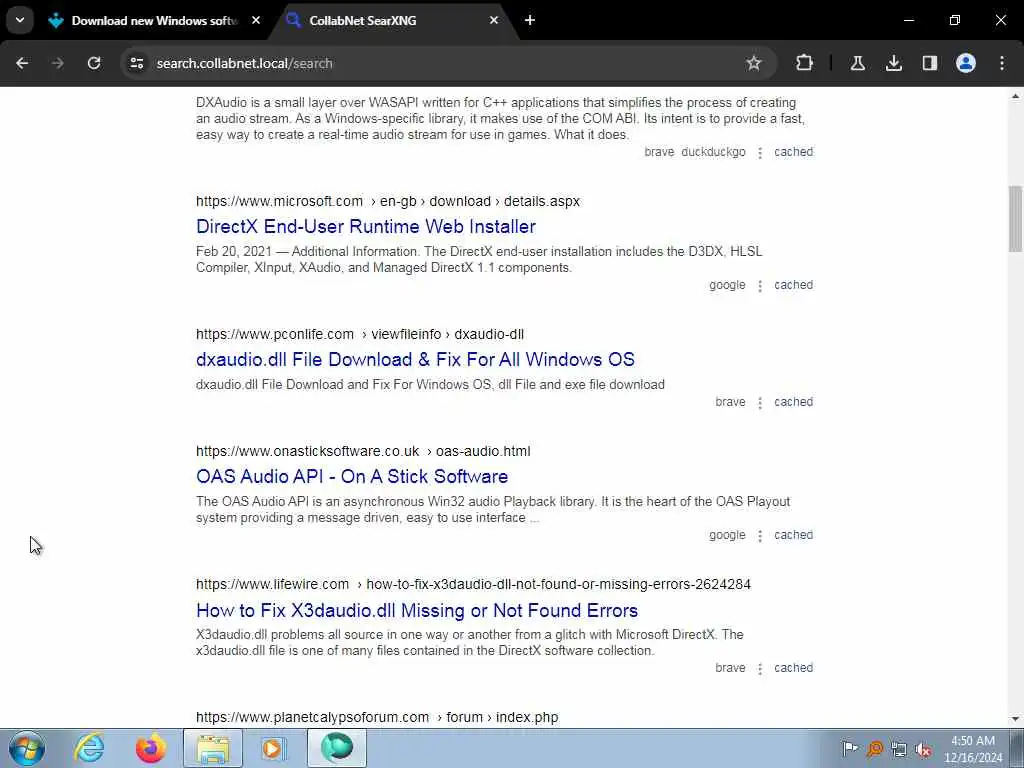
Task: Click the planetcalypsoforum.com result URL
Action: click(377, 717)
